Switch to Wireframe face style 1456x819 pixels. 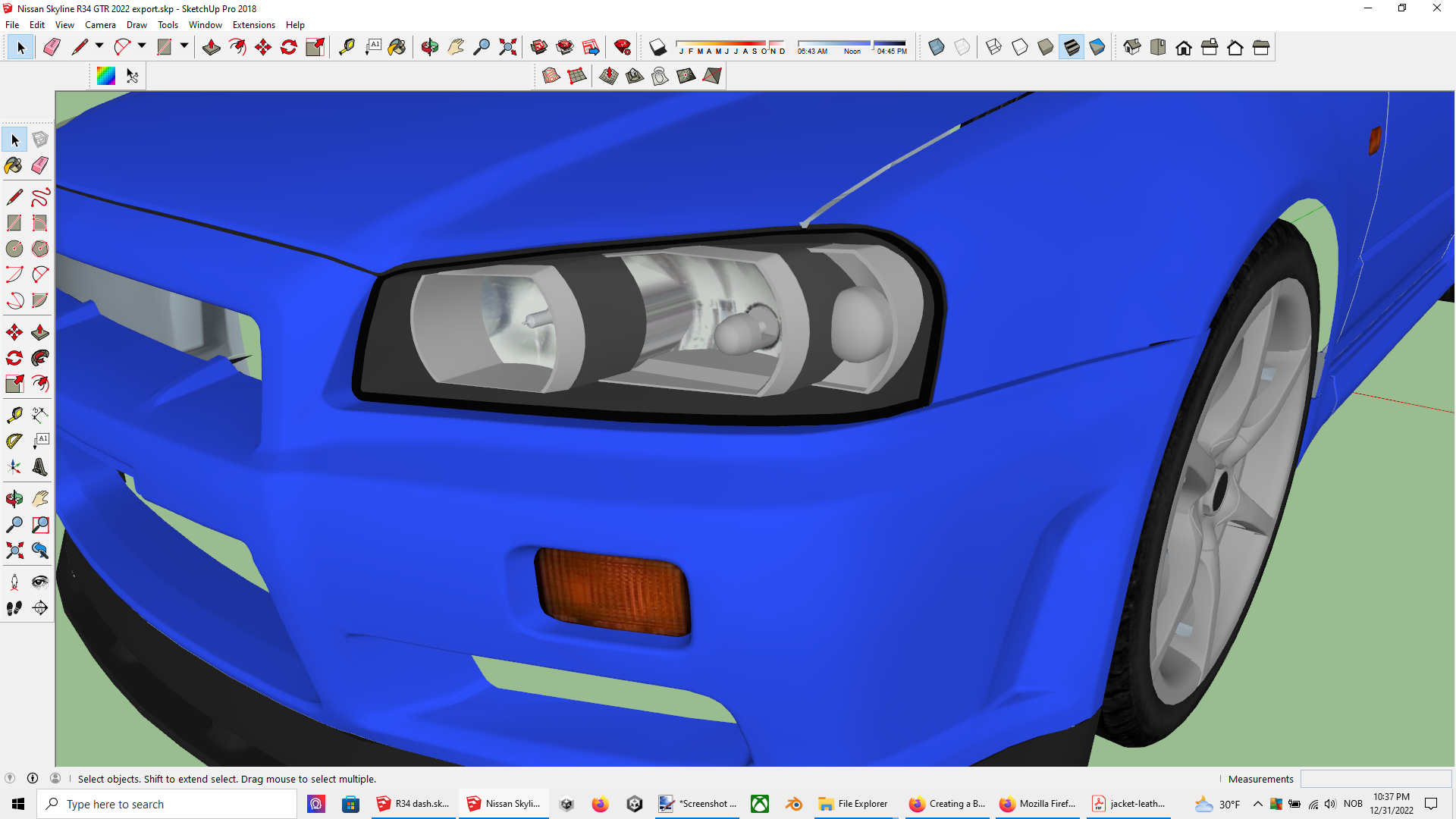click(x=994, y=47)
